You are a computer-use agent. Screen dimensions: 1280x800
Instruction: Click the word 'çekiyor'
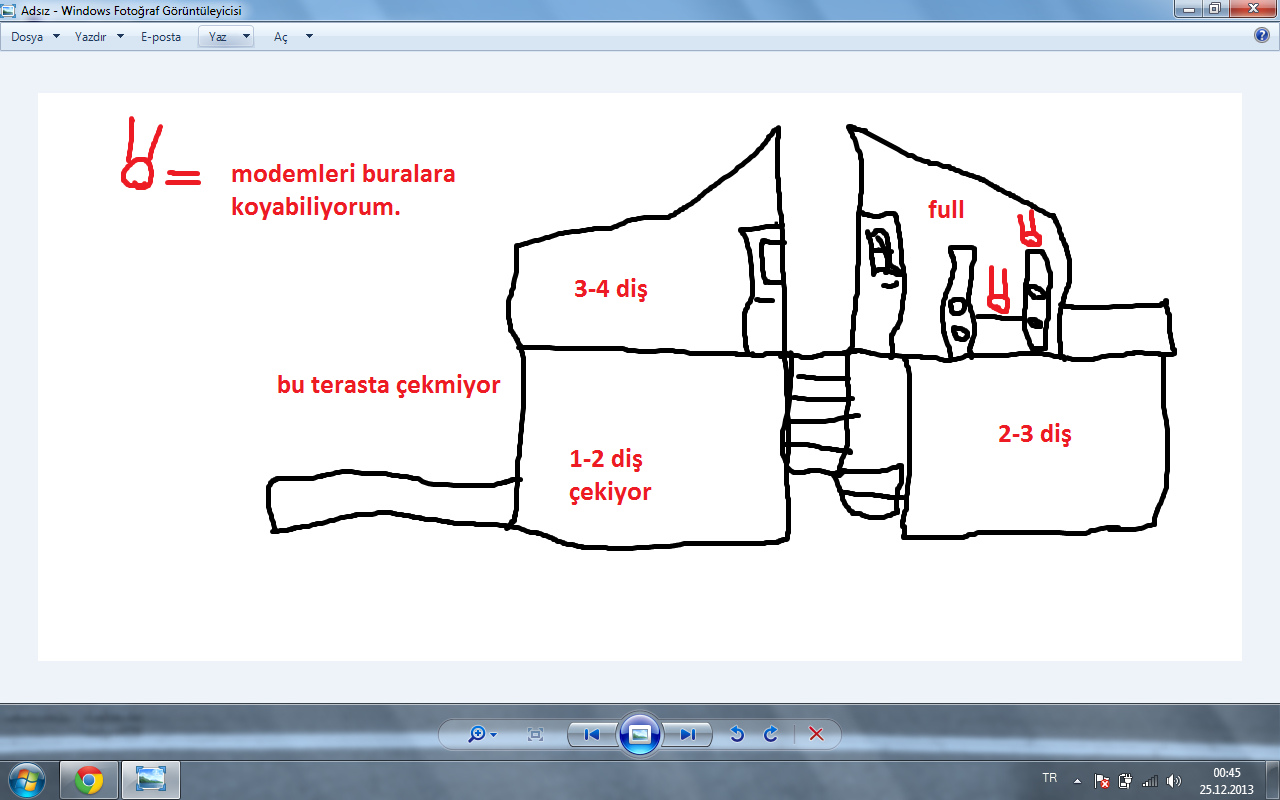tap(610, 493)
